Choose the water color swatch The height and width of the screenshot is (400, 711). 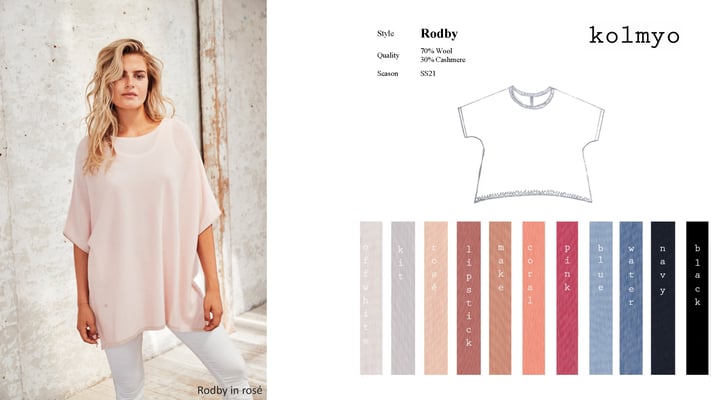(631, 298)
